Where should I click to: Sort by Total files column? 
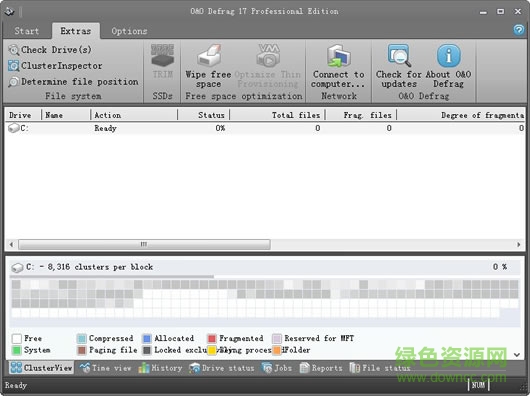277,115
